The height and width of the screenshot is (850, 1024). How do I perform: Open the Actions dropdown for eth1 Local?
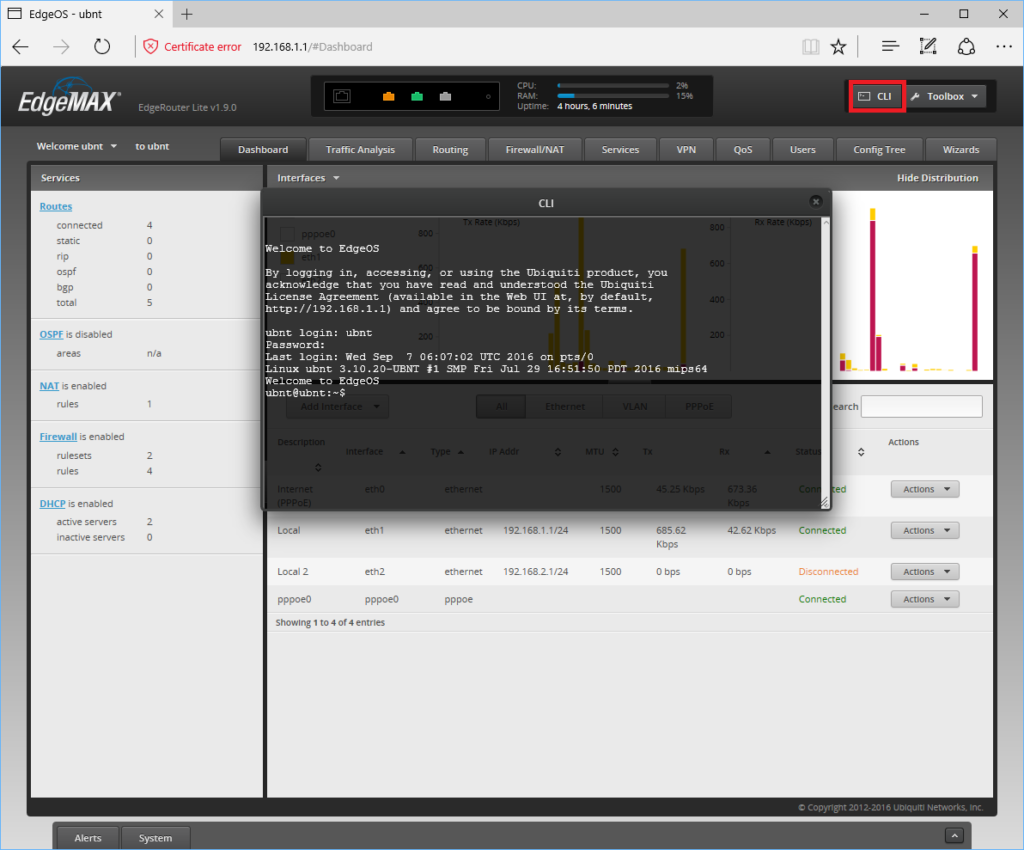(x=924, y=530)
